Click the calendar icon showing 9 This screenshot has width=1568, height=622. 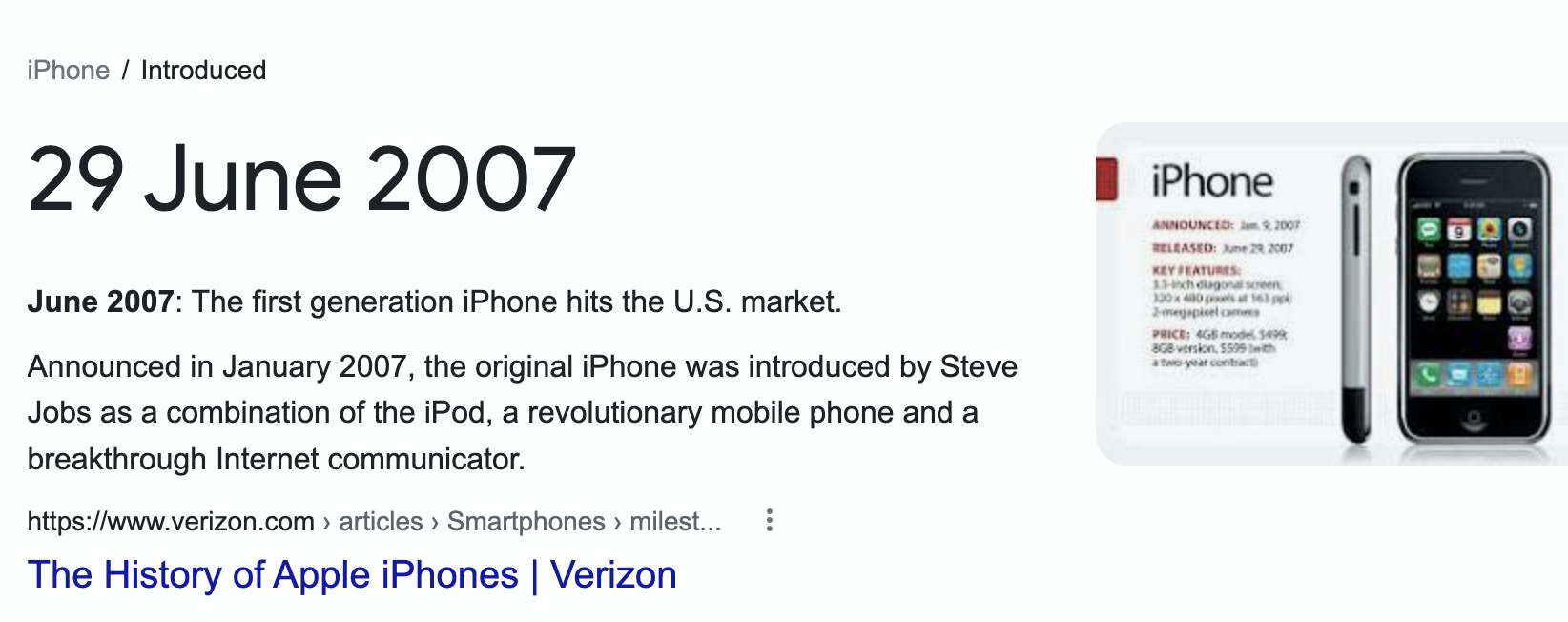coord(1459,231)
